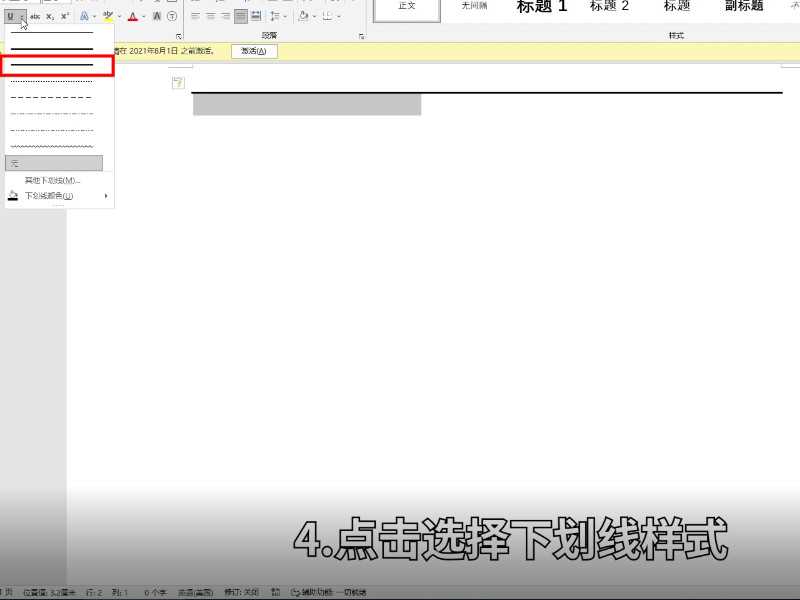Select the subscript formatting icon
The height and width of the screenshot is (600, 800).
click(x=50, y=15)
